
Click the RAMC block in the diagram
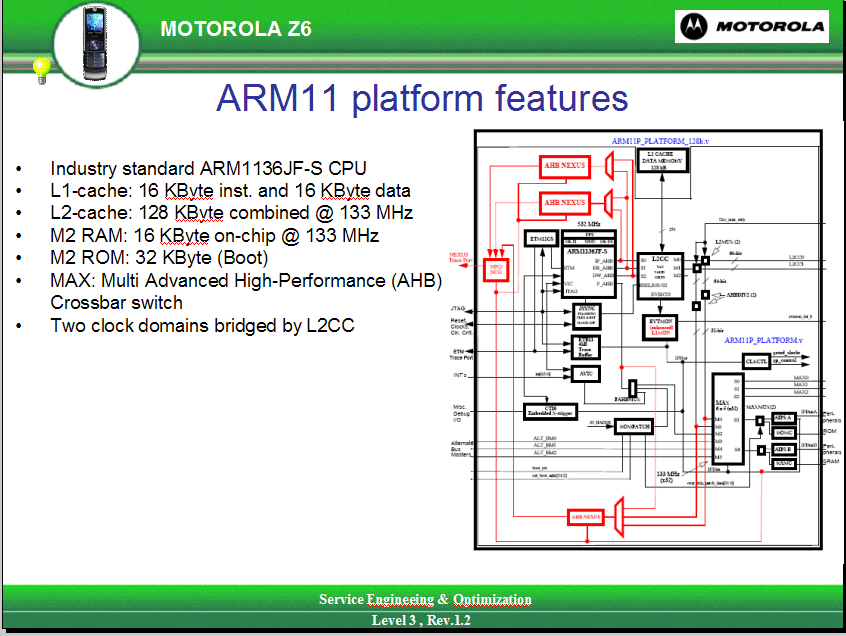(x=783, y=463)
